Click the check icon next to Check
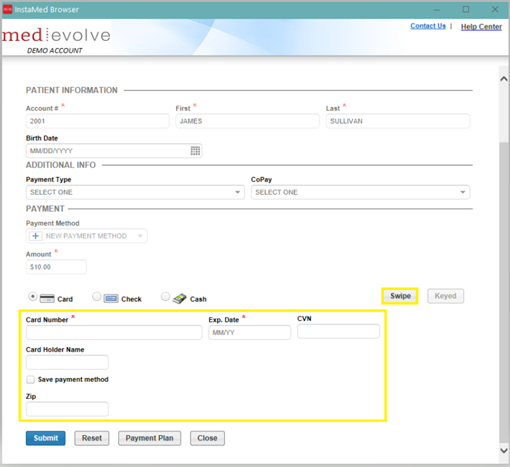The height and width of the screenshot is (467, 510). pyautogui.click(x=111, y=298)
